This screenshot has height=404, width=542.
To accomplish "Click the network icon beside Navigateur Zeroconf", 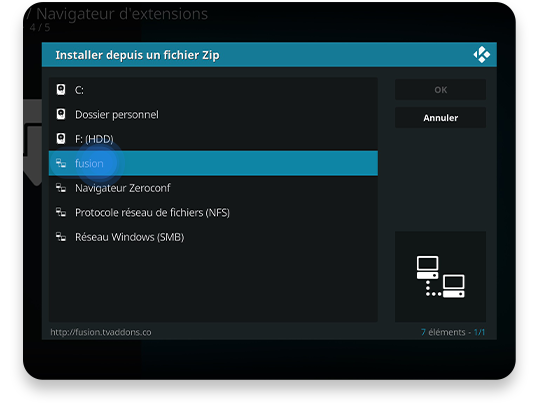I will [61, 188].
